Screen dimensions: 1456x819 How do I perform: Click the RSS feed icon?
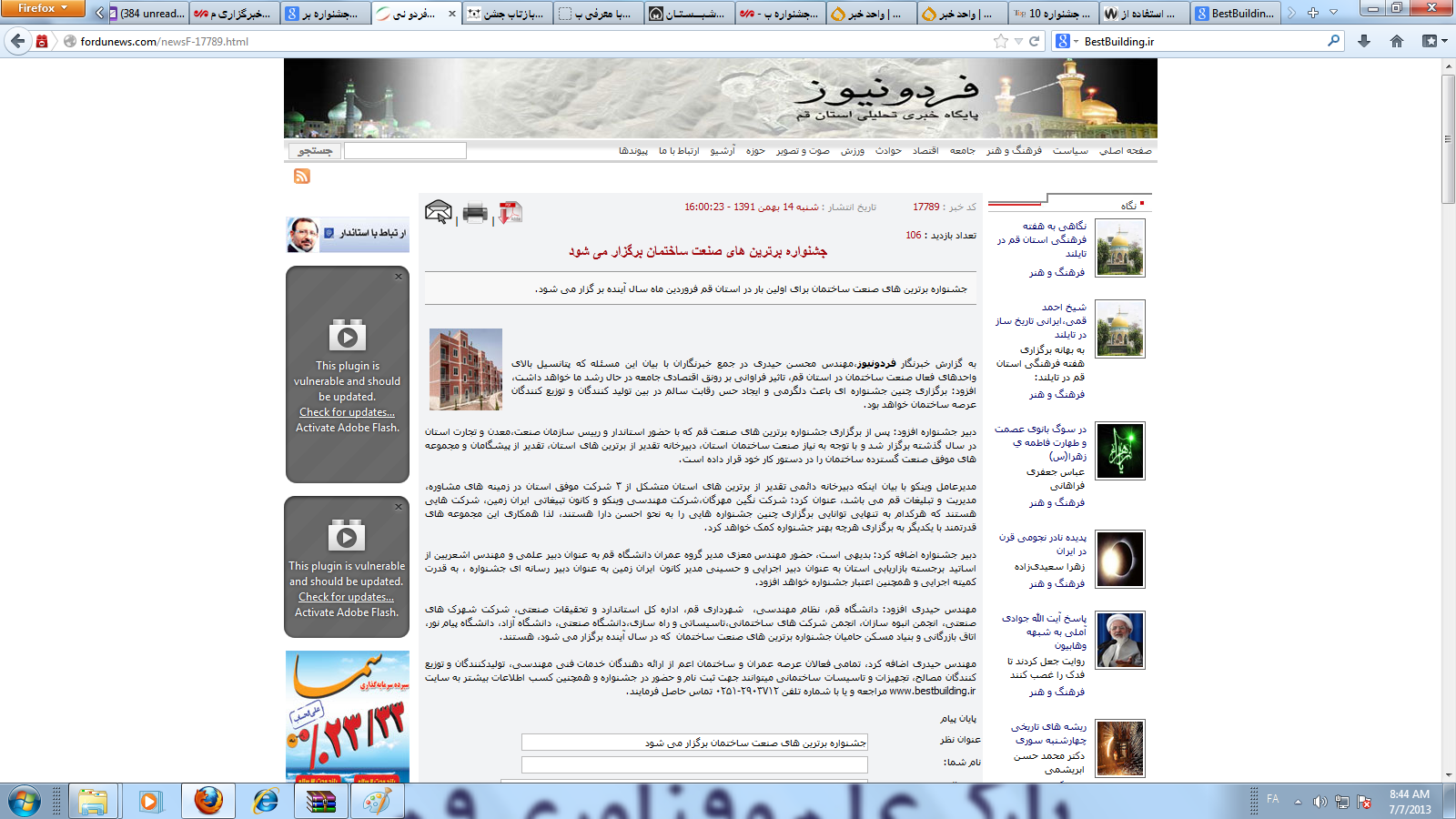pyautogui.click(x=302, y=177)
